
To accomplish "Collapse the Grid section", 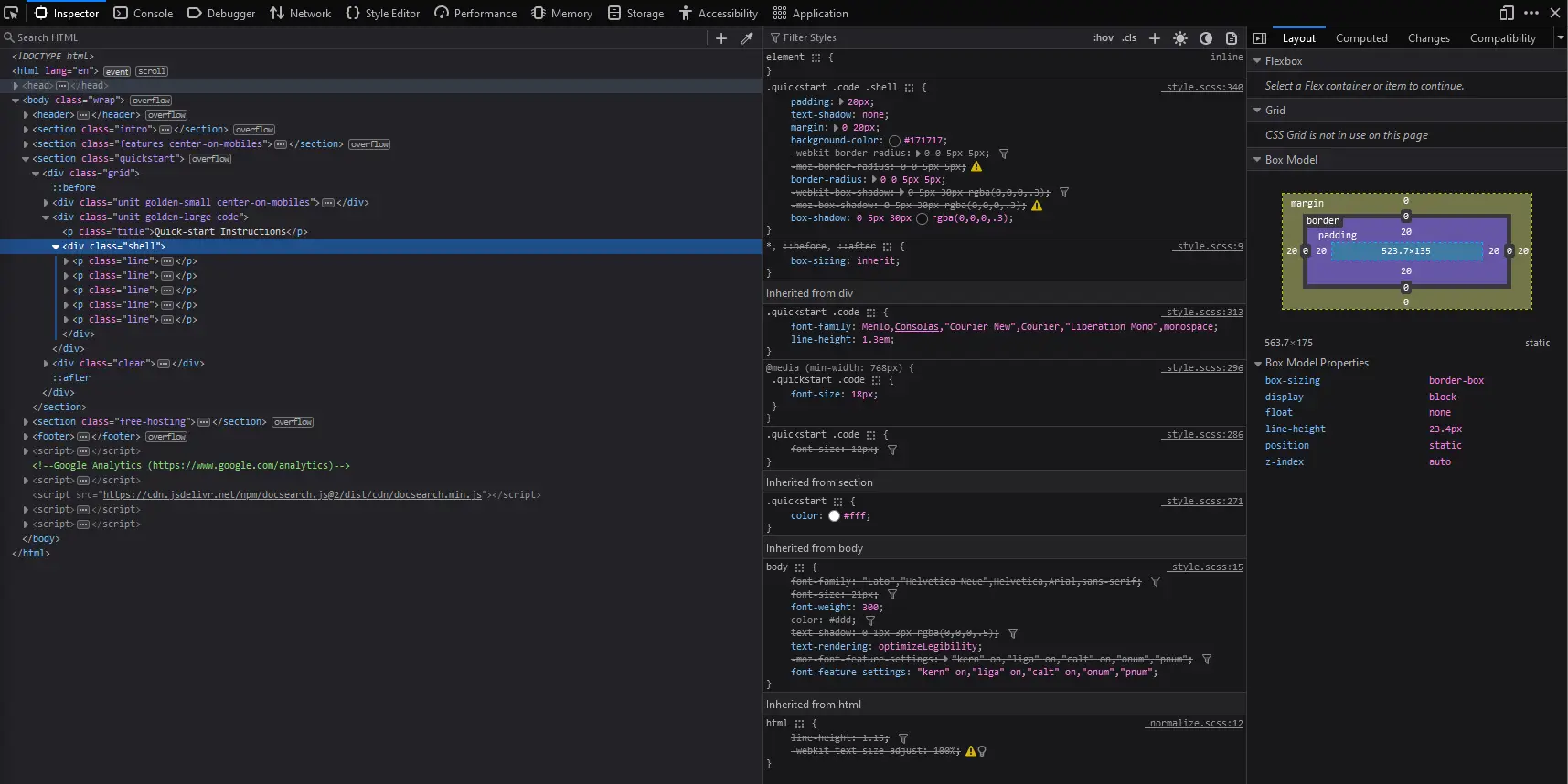I will pyautogui.click(x=1257, y=110).
